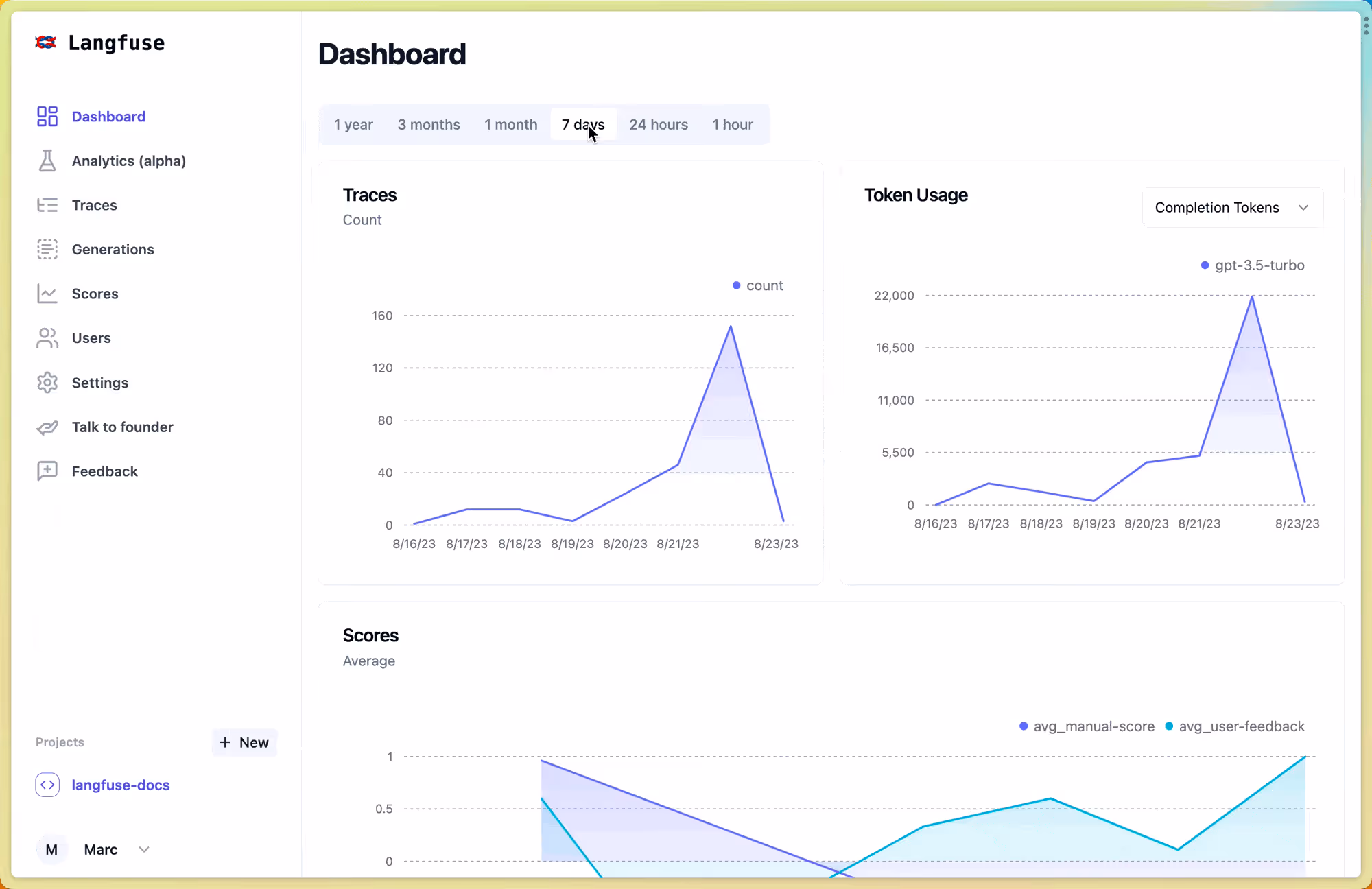Toggle count series in Traces legend
Screen dimensions: 1372x889
click(758, 285)
